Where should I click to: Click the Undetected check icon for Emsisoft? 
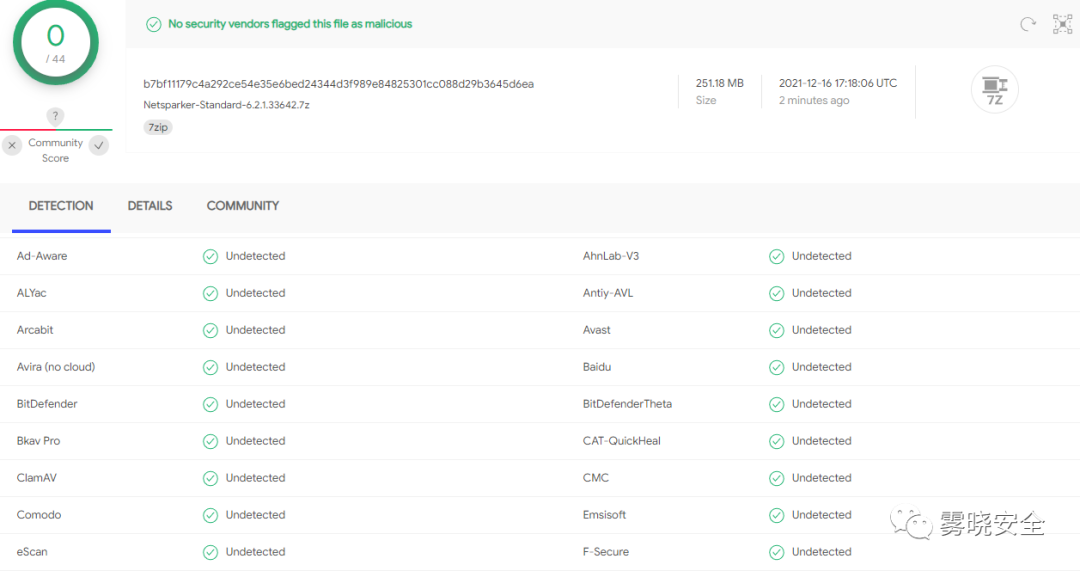point(776,516)
